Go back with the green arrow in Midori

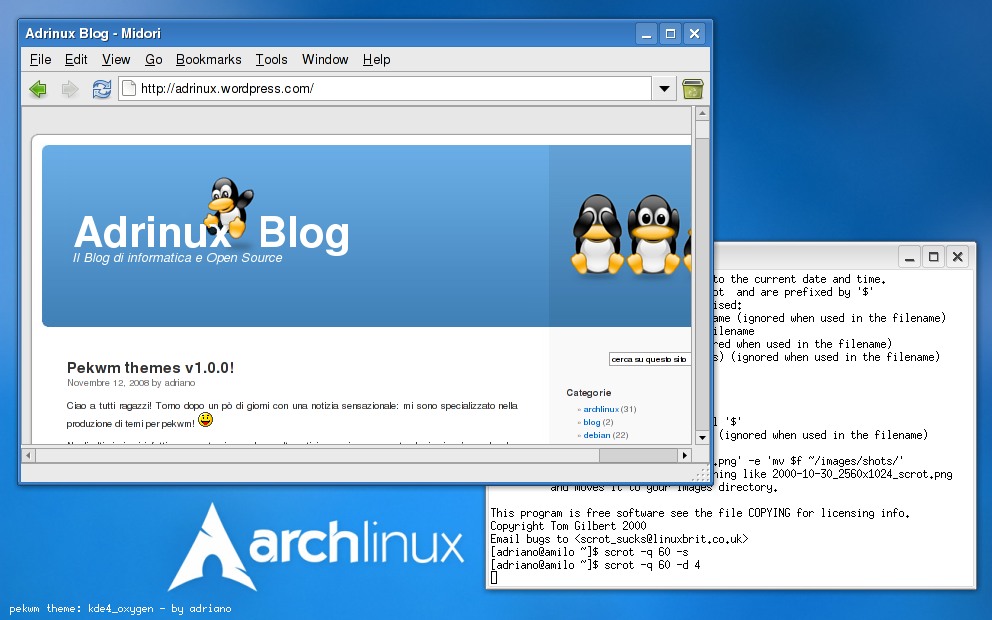click(x=38, y=89)
